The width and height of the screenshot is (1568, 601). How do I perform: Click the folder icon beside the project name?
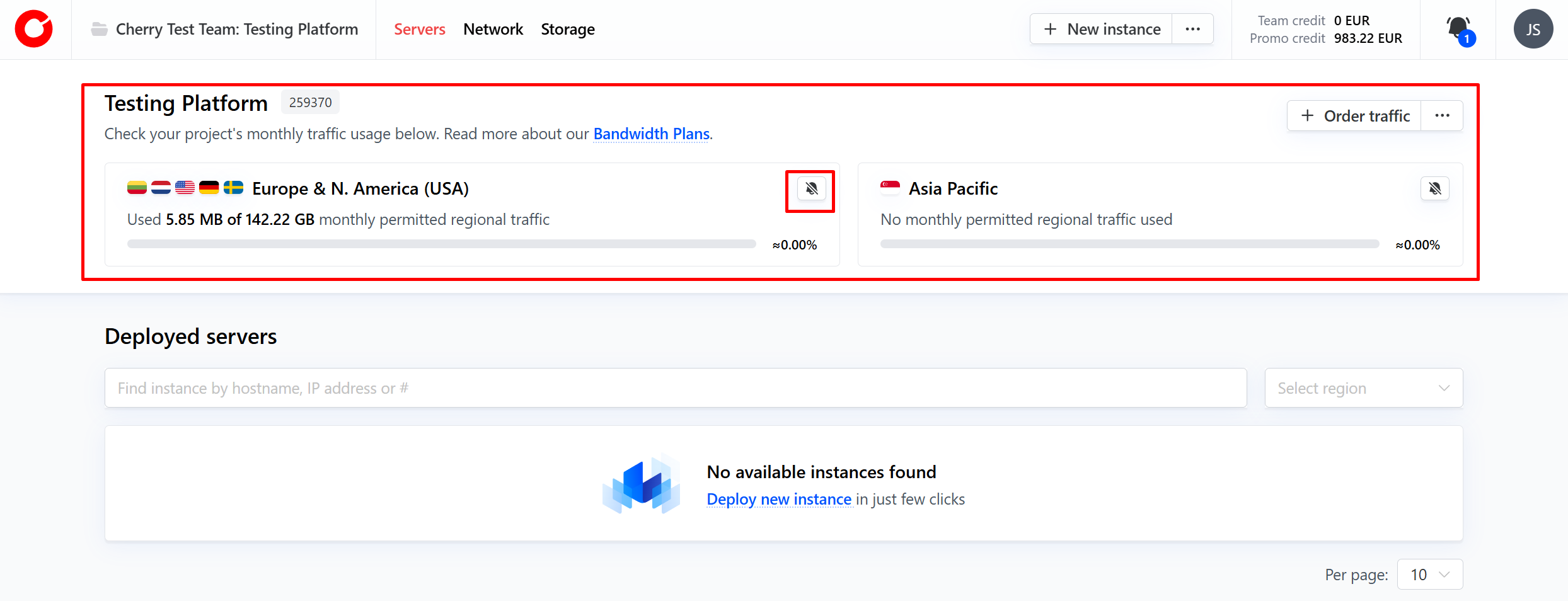point(99,29)
